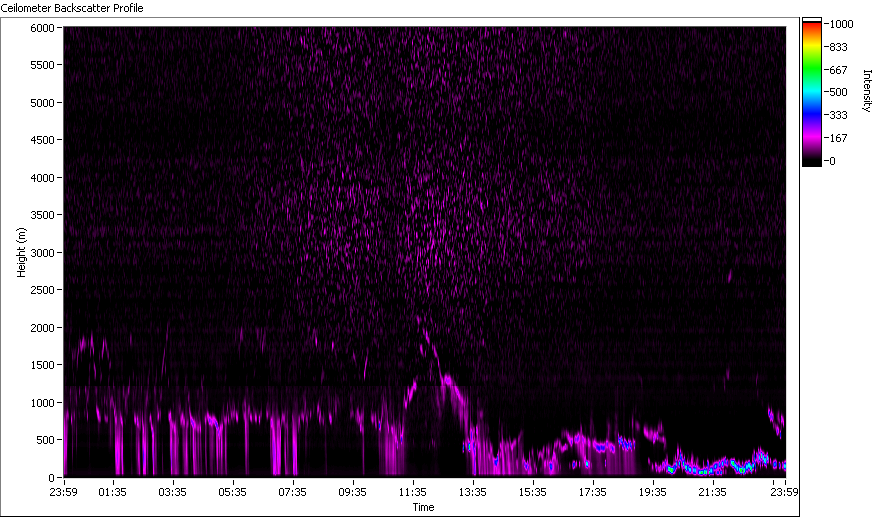This screenshot has height=517, width=876.
Task: Click the 07:35 time tick label
Action: click(x=293, y=492)
